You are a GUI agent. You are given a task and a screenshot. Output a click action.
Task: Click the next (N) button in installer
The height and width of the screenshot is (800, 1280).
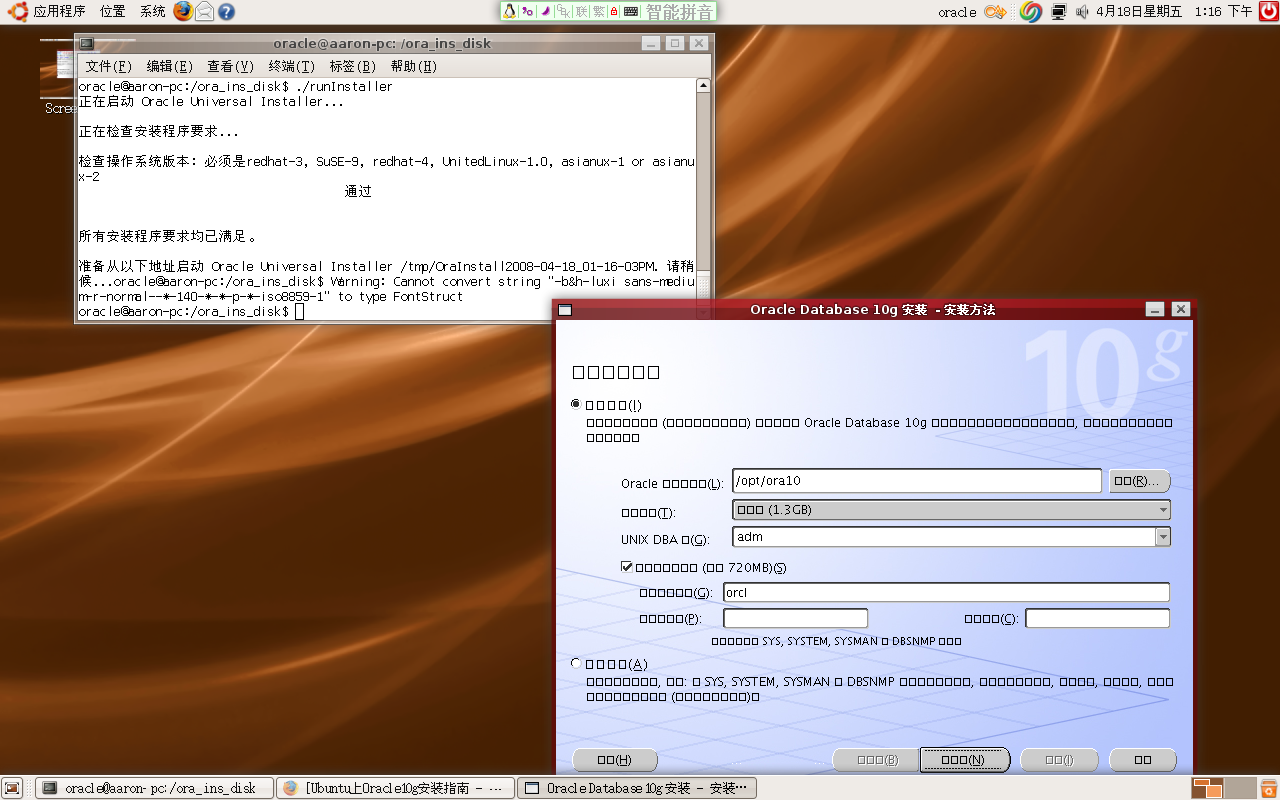tap(964, 760)
